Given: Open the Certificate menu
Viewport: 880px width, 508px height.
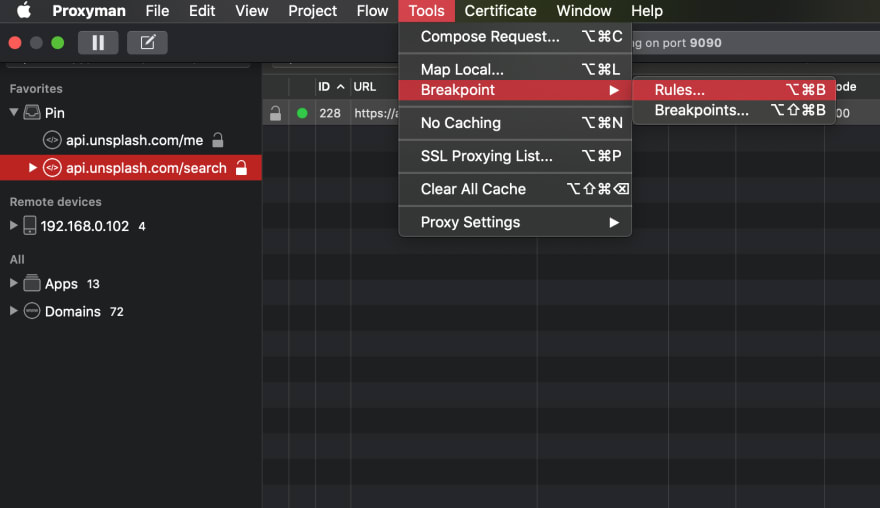Looking at the screenshot, I should [500, 11].
